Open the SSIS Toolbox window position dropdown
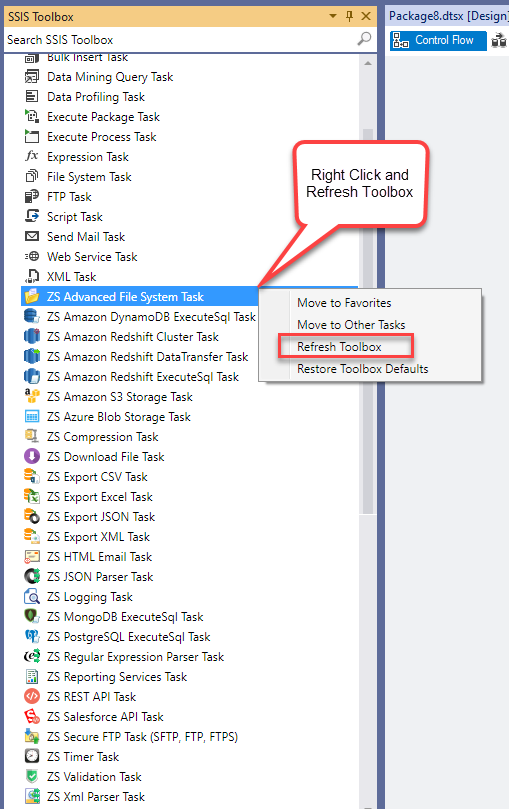Screen dimensions: 509x809 pos(333,17)
